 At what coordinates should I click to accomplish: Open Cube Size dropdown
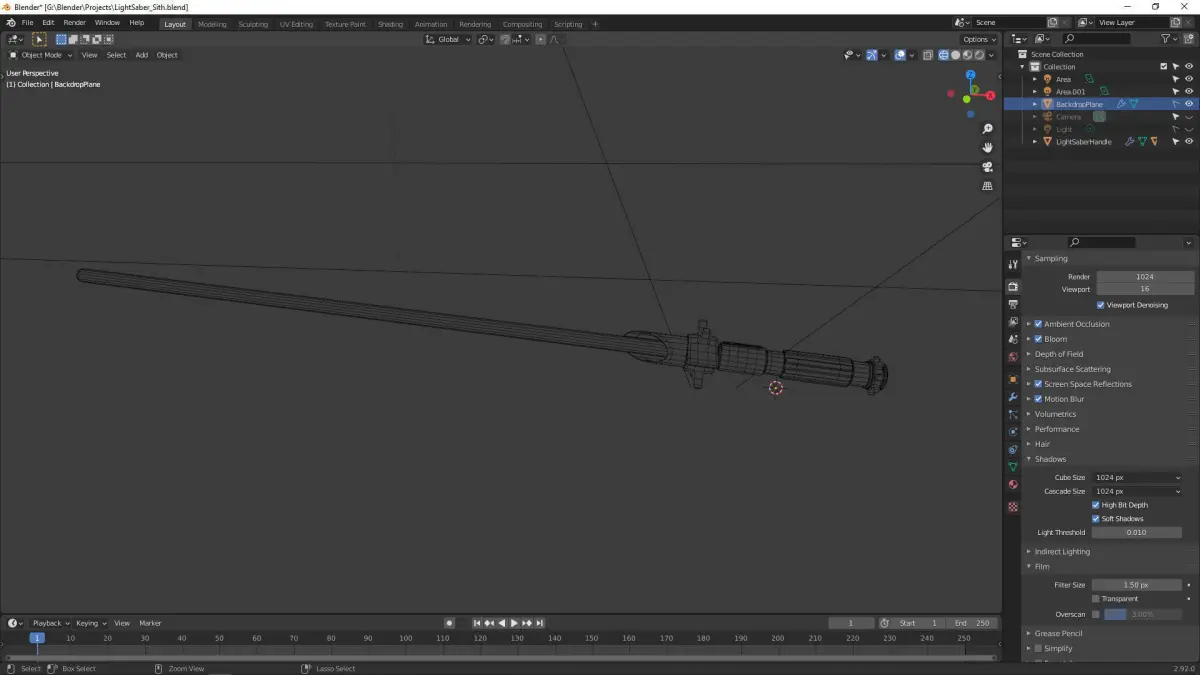coord(1137,478)
